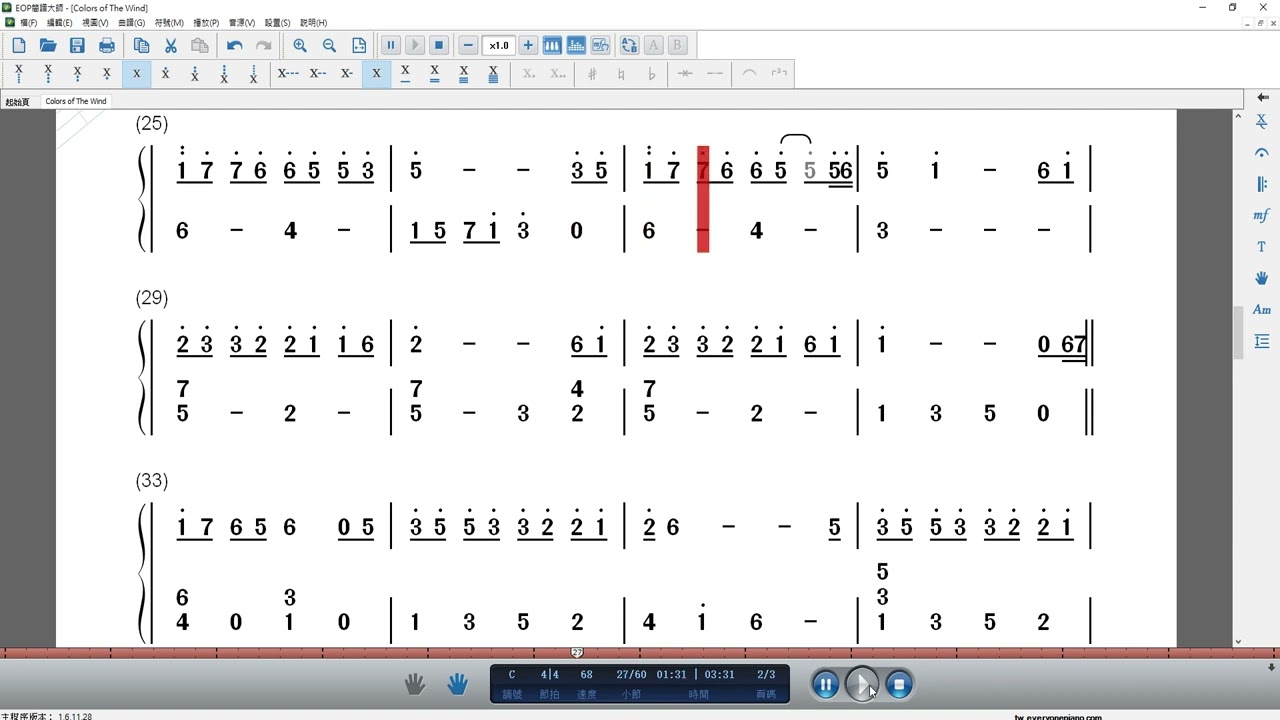
Task: Open the 符號(M) symbols menu
Action: pos(169,22)
